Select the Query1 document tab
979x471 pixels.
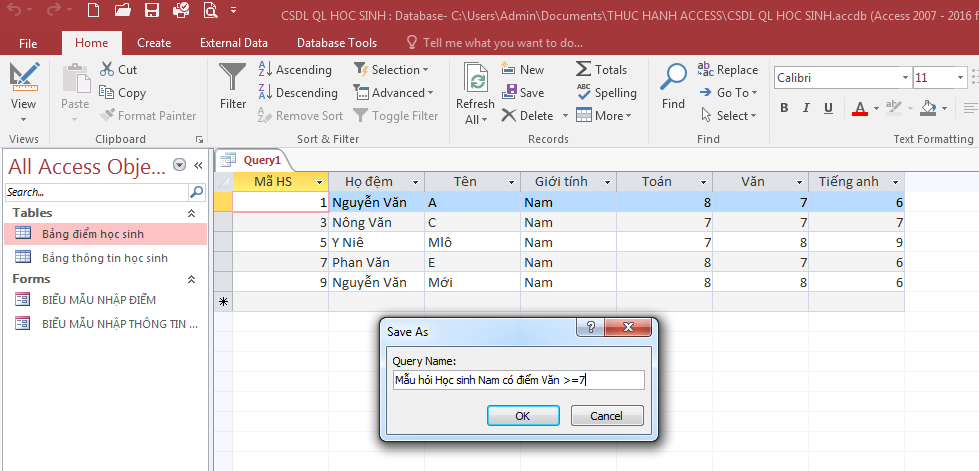[x=262, y=160]
